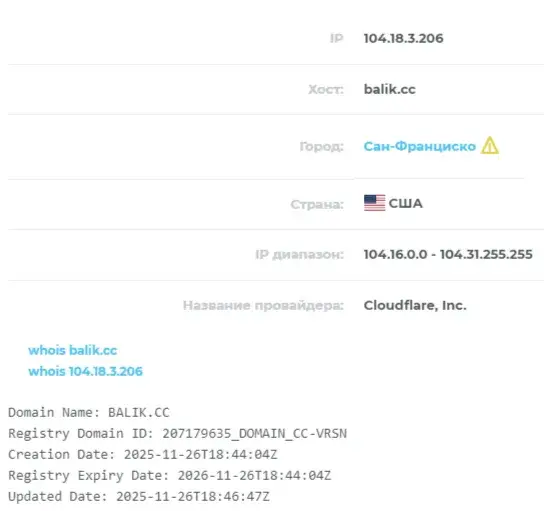The width and height of the screenshot is (544, 511).
Task: Click the Страна: field label
Action: pos(317,204)
